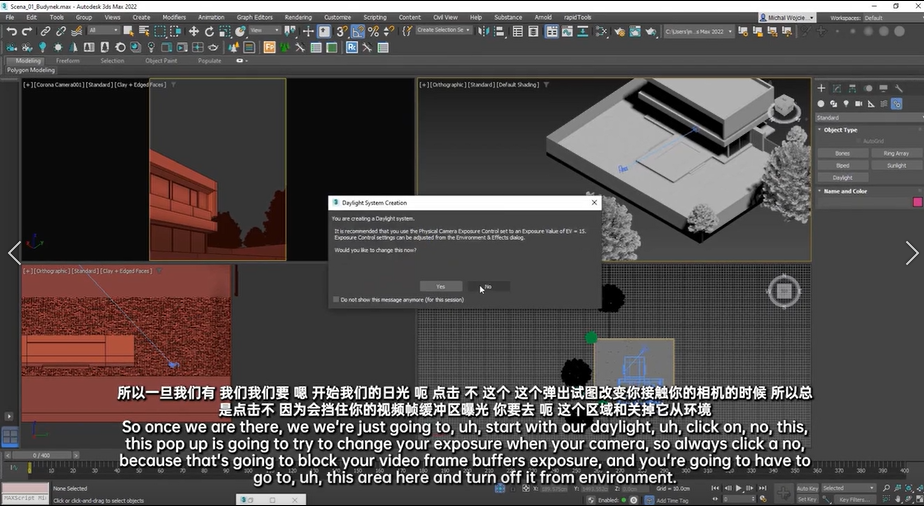The height and width of the screenshot is (506, 924).
Task: Click the Play Animation button
Action: tap(738, 488)
